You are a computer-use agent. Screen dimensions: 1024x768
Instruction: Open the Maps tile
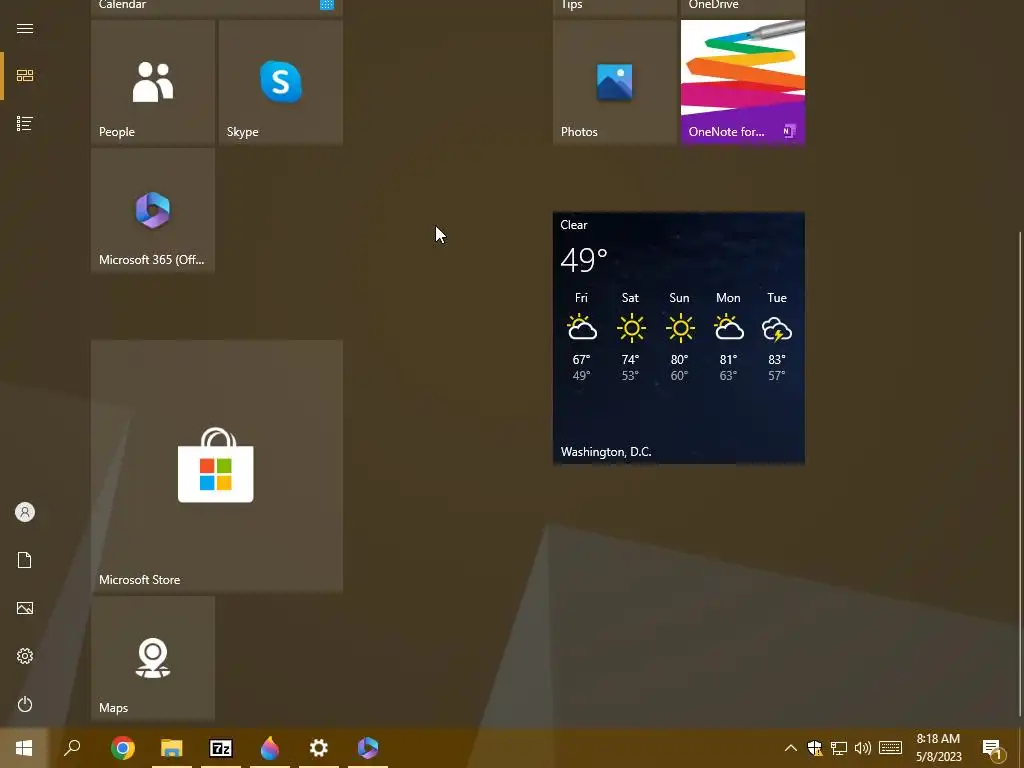[x=153, y=658]
